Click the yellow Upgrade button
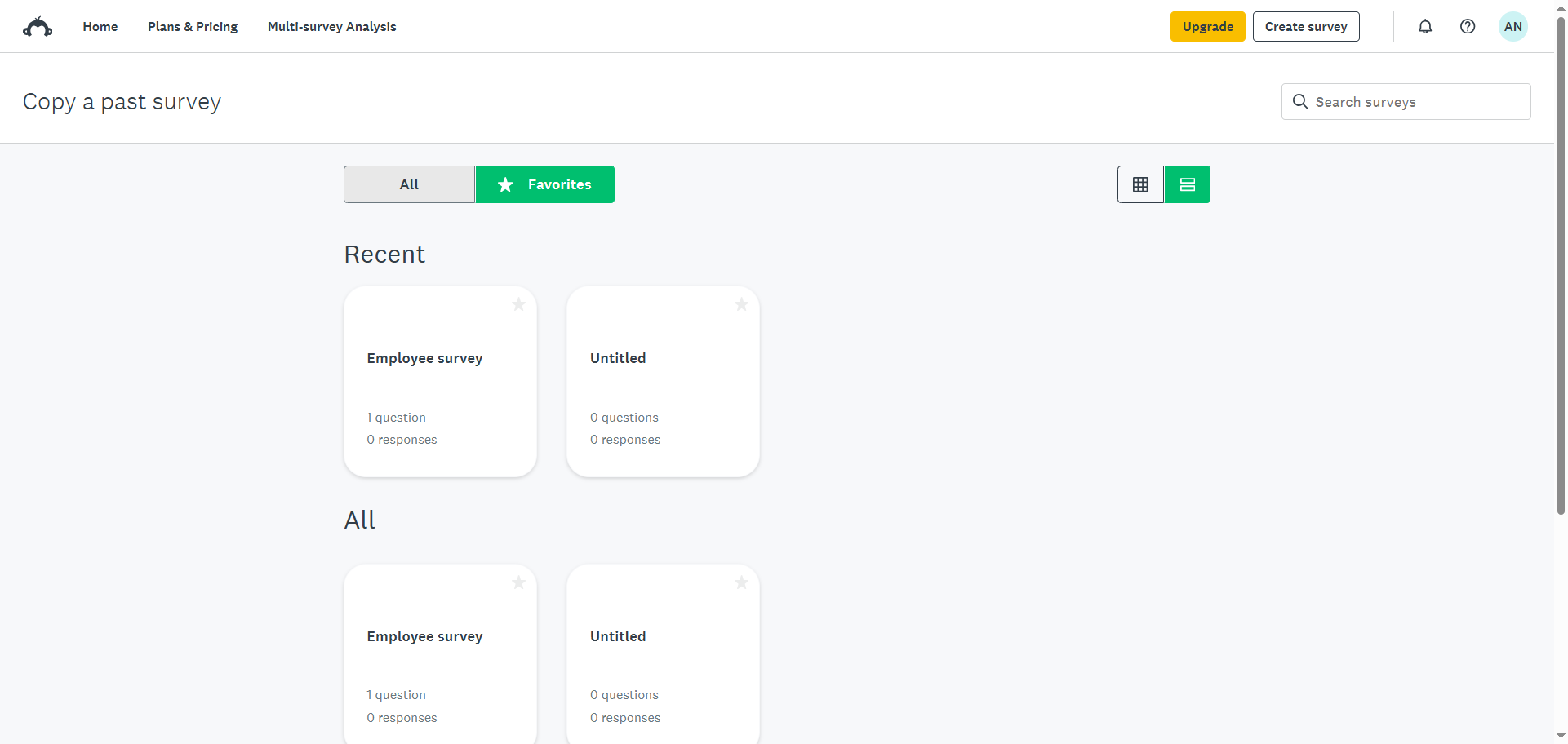The height and width of the screenshot is (744, 1568). [x=1208, y=27]
